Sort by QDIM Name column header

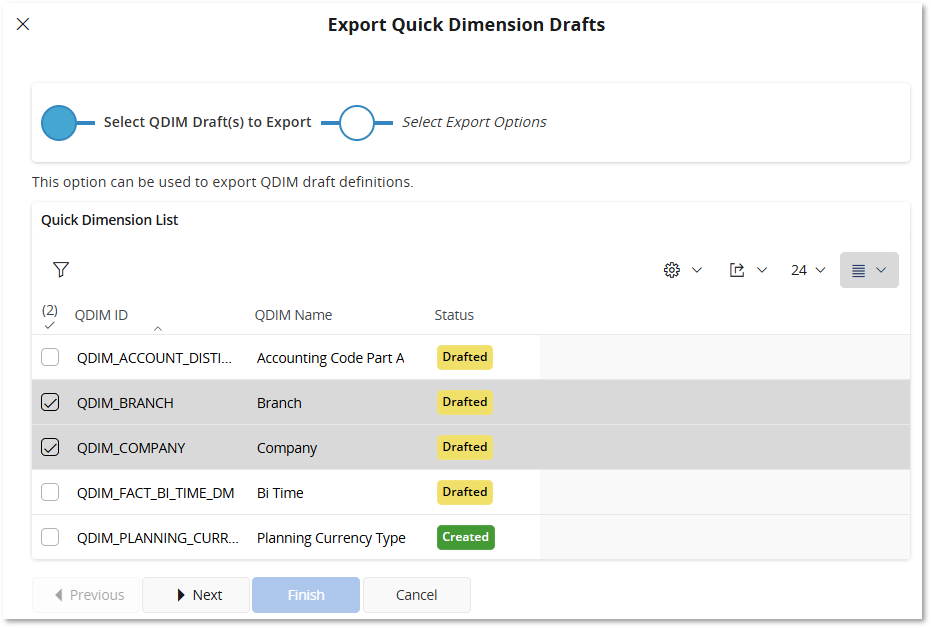(293, 315)
